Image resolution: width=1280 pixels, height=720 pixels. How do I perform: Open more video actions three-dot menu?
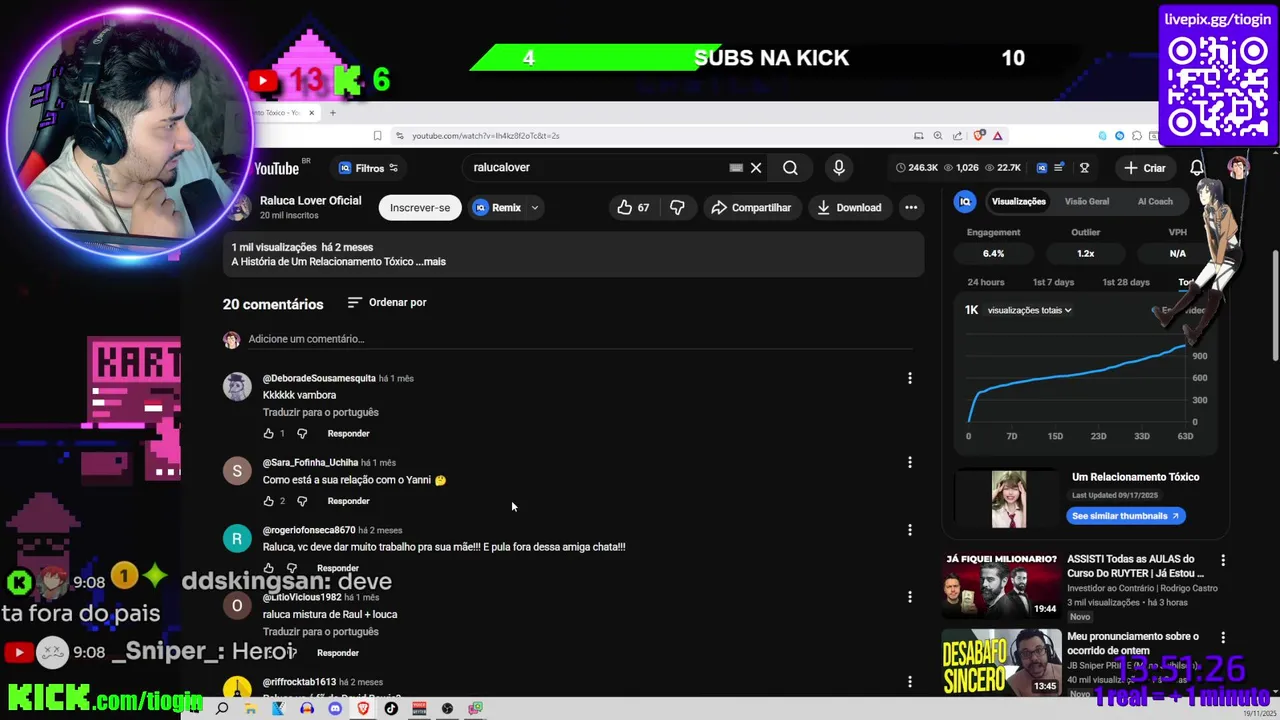coord(911,208)
